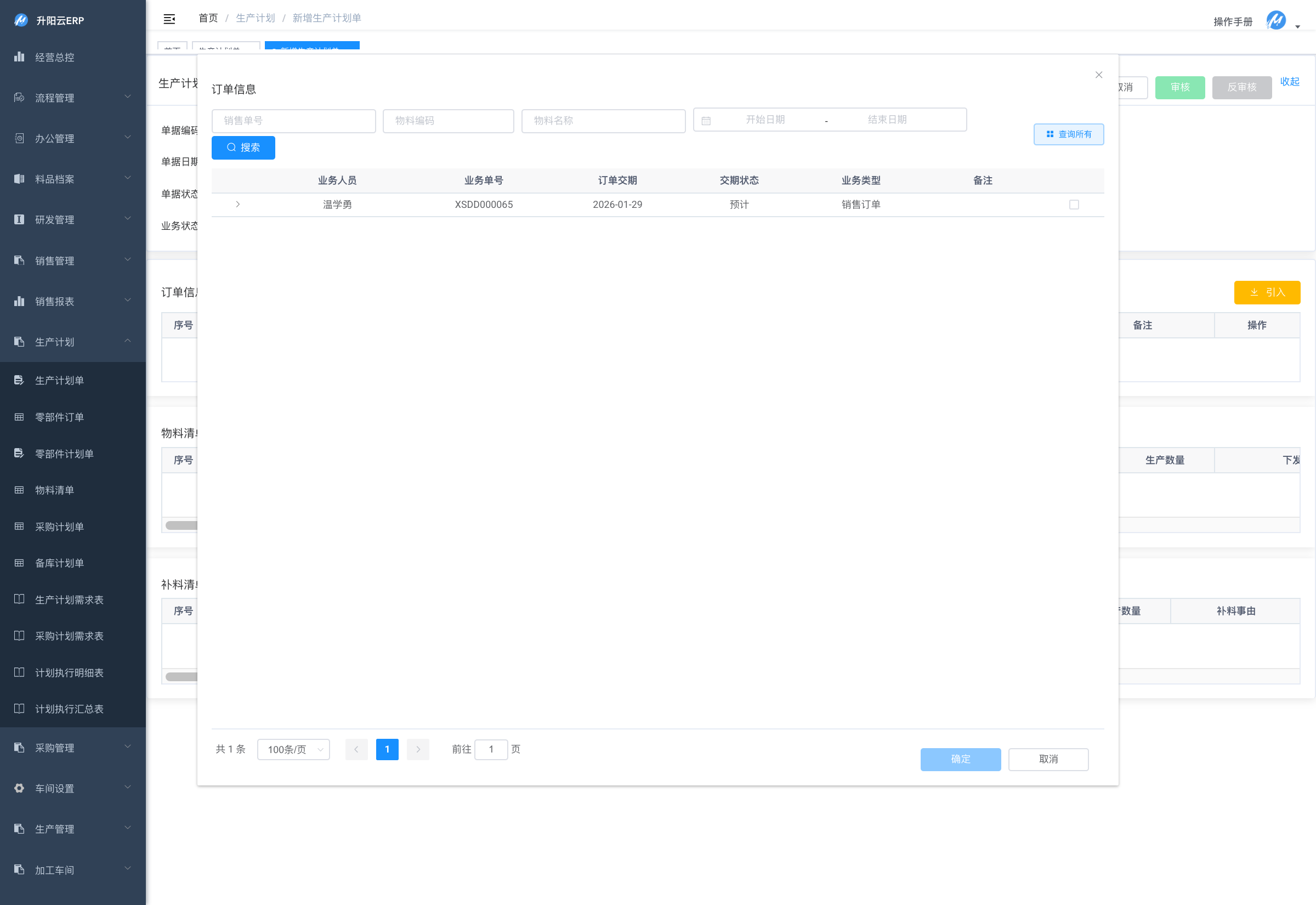Open the 100条/页 page size dropdown
This screenshot has width=1316, height=905.
pos(293,749)
